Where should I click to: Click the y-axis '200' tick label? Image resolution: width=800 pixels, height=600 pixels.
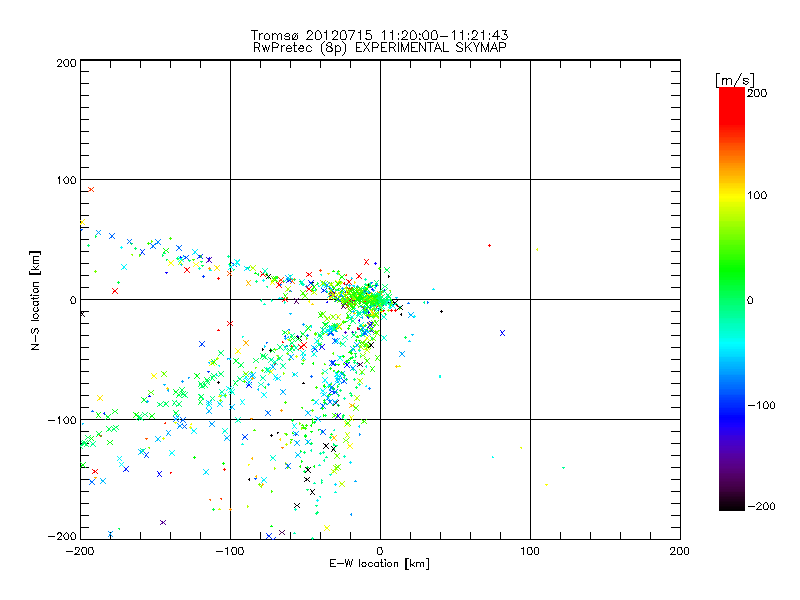(x=66, y=63)
